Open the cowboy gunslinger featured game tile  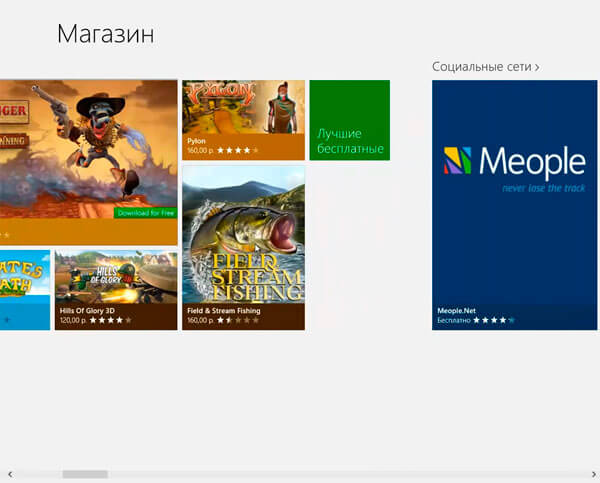tap(89, 162)
